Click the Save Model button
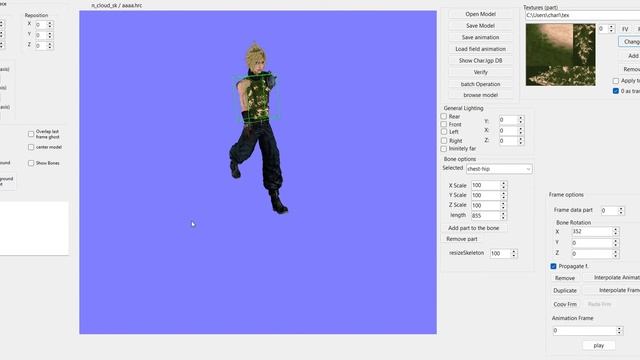 [x=480, y=25]
